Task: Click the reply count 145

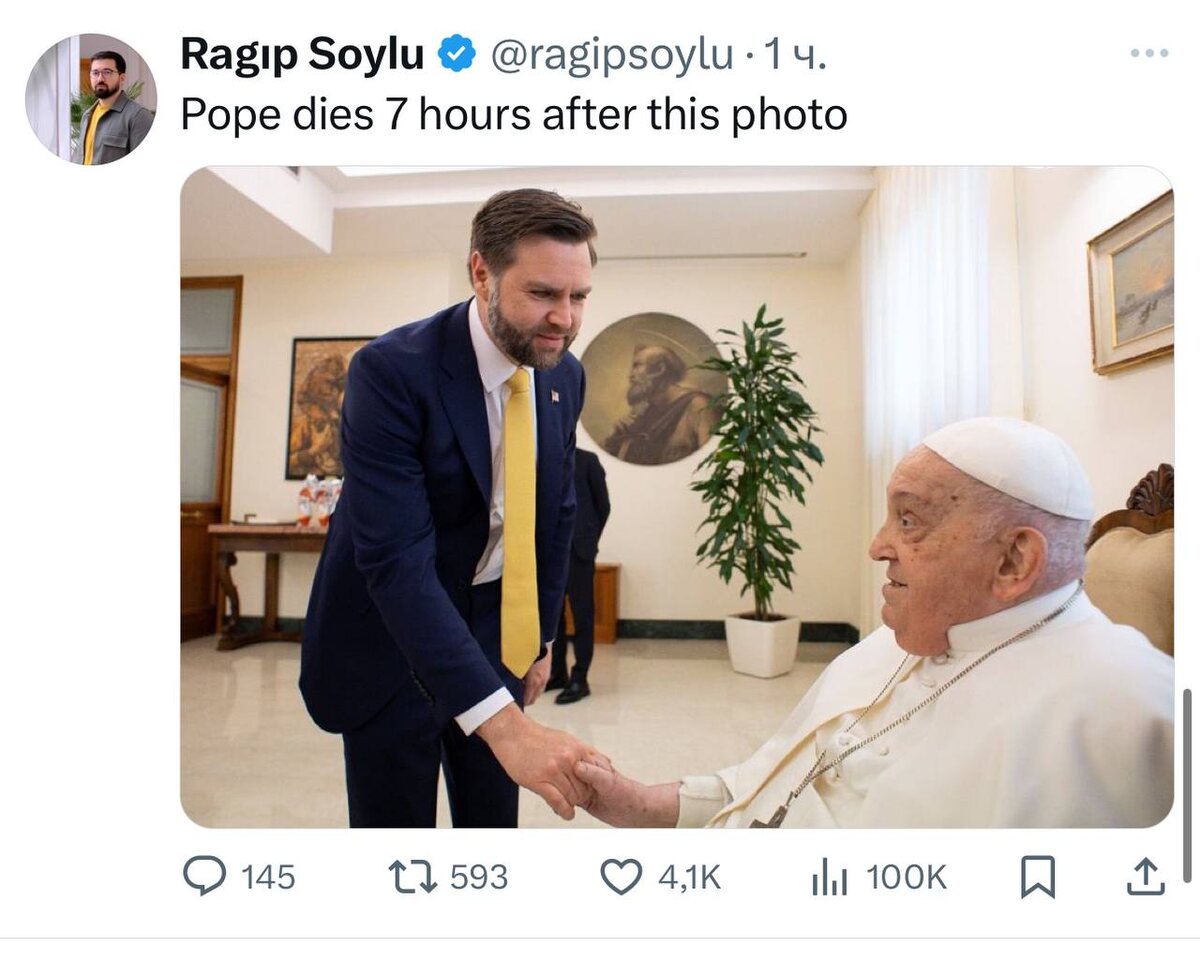Action: point(268,878)
